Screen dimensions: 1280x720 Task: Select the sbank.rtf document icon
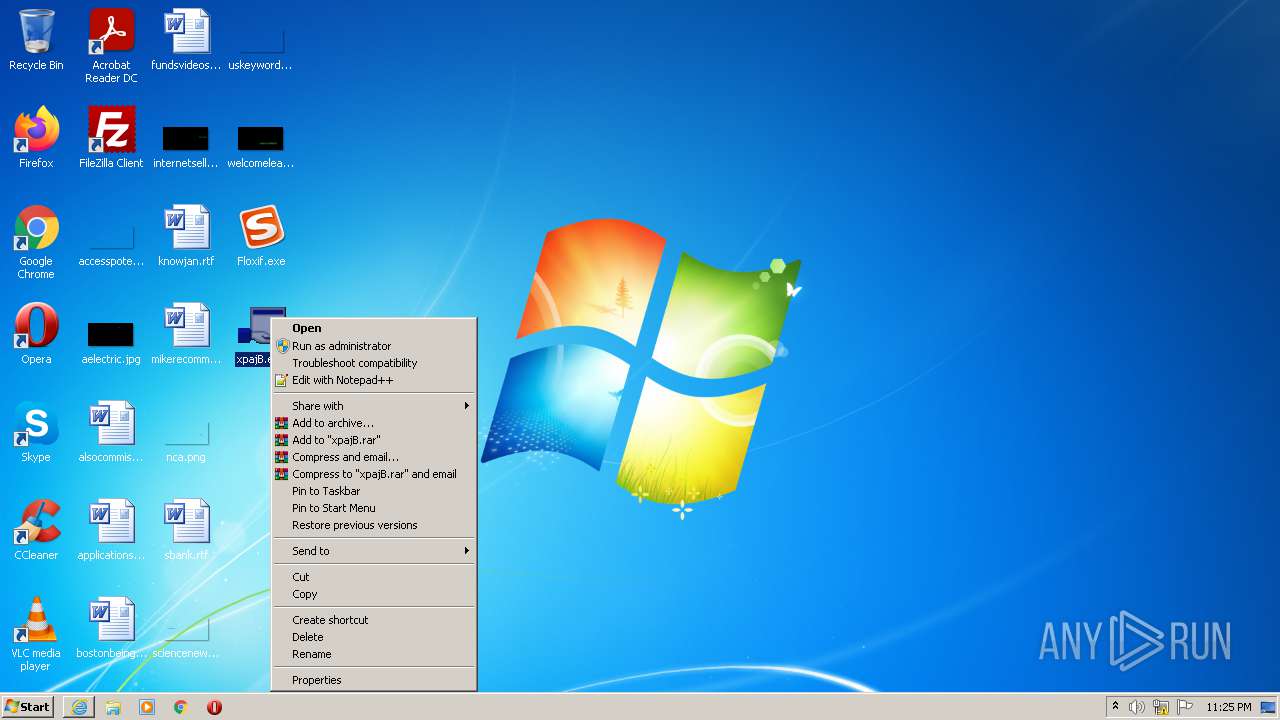[186, 530]
